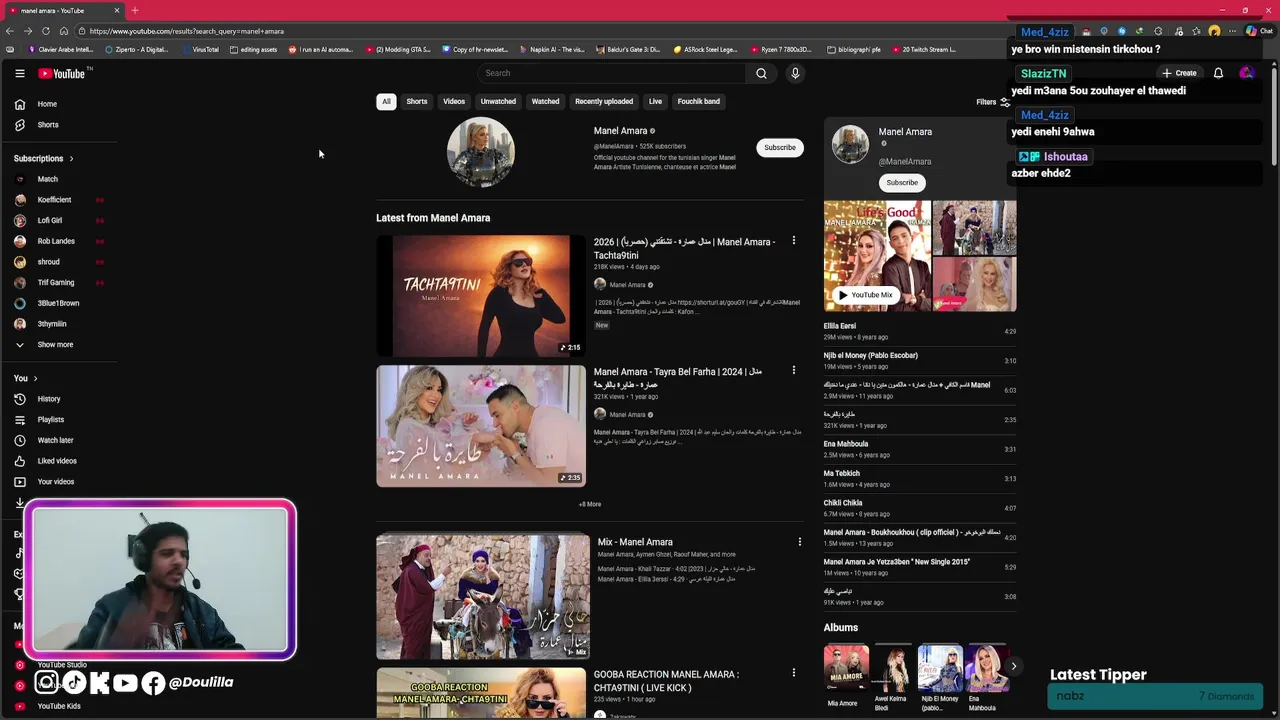Viewport: 1280px width, 720px height.
Task: Open the VirusTotal bookmark
Action: tap(200, 49)
